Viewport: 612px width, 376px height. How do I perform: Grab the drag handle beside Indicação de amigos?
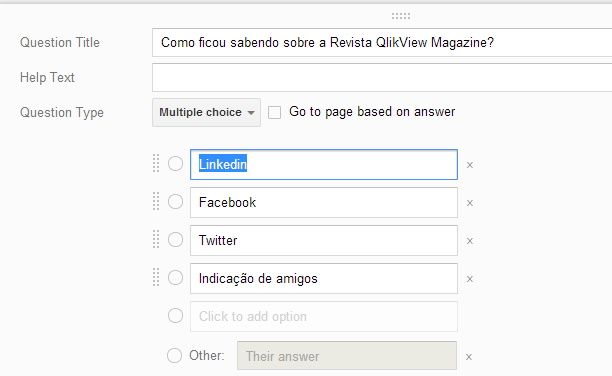coord(156,277)
